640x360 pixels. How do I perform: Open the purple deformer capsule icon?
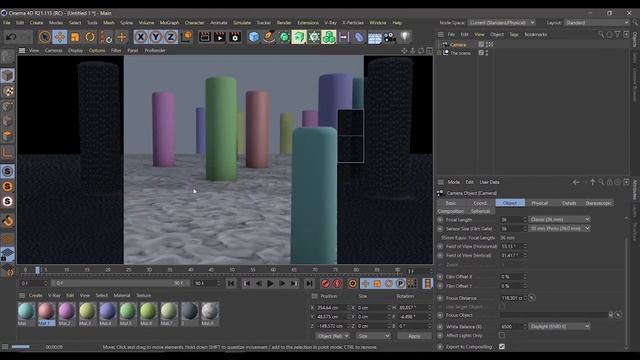click(x=359, y=37)
